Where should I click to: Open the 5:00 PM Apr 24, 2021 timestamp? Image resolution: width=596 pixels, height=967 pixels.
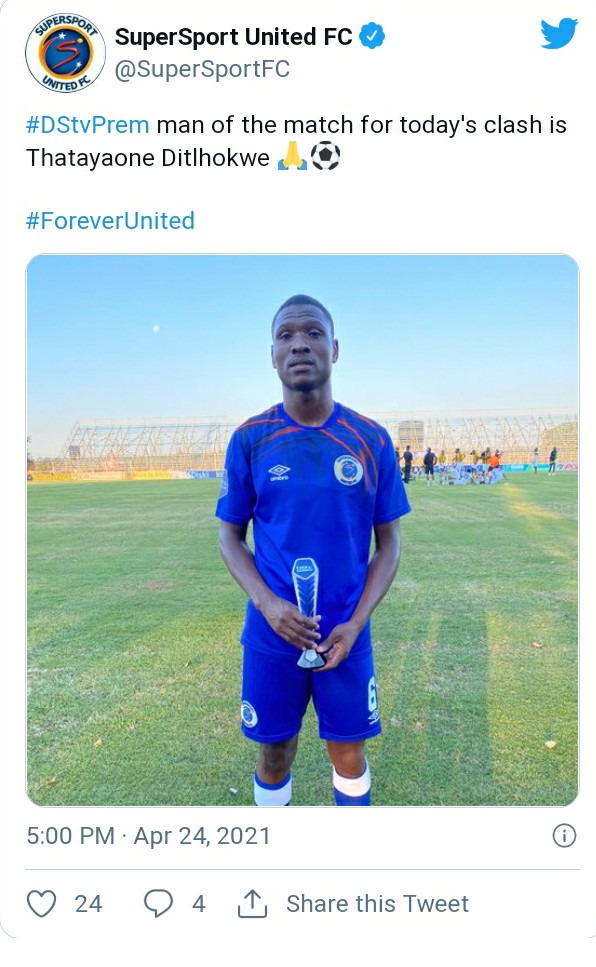point(149,836)
